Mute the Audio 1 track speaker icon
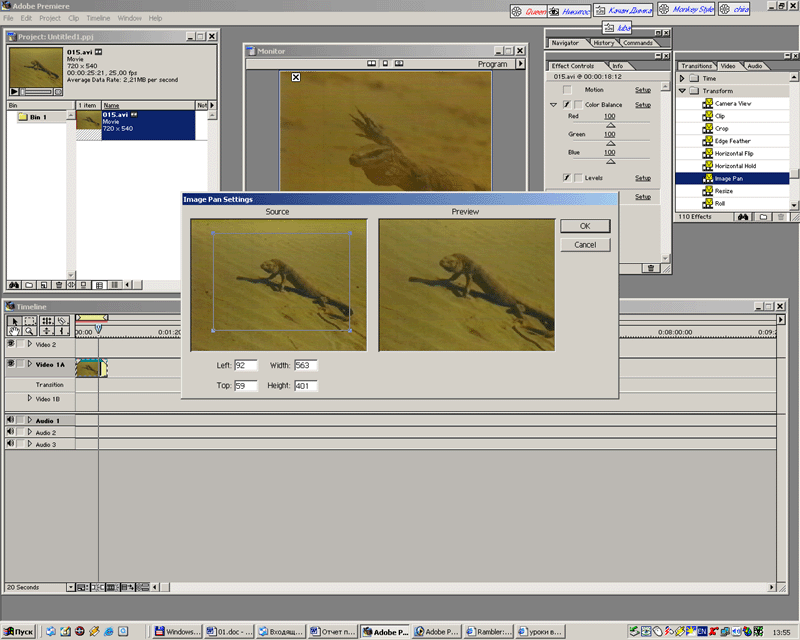This screenshot has width=800, height=640. 11,421
